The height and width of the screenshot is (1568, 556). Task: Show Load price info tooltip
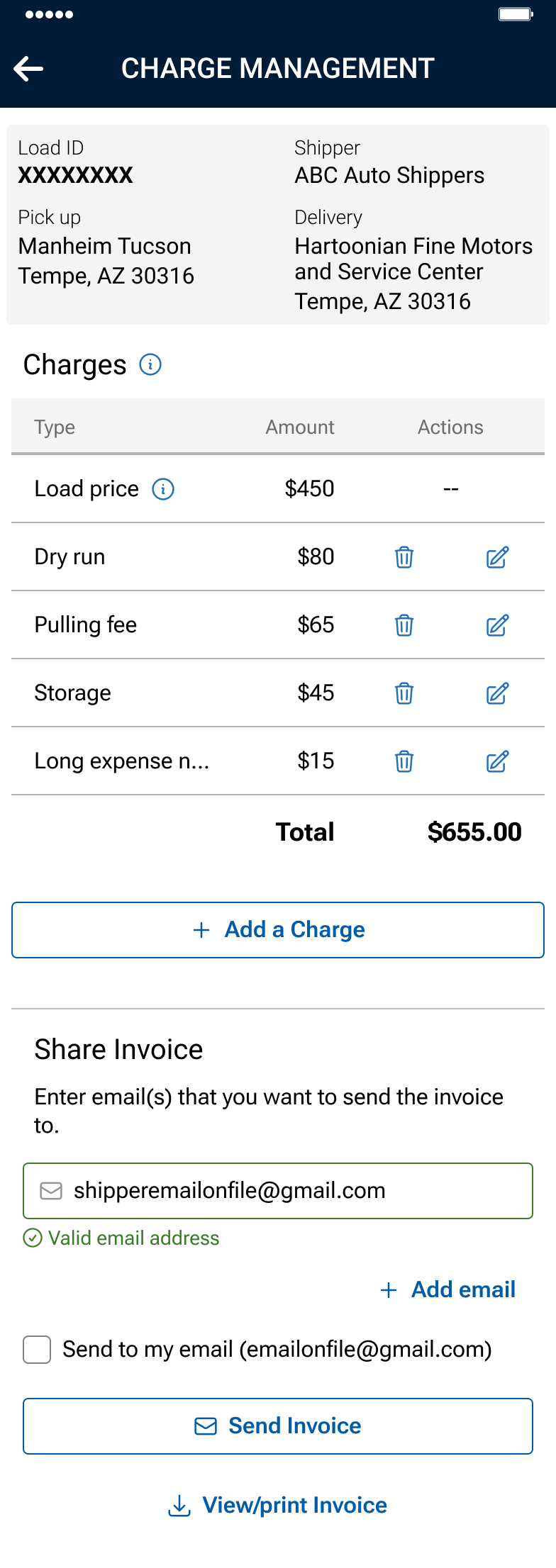163,489
